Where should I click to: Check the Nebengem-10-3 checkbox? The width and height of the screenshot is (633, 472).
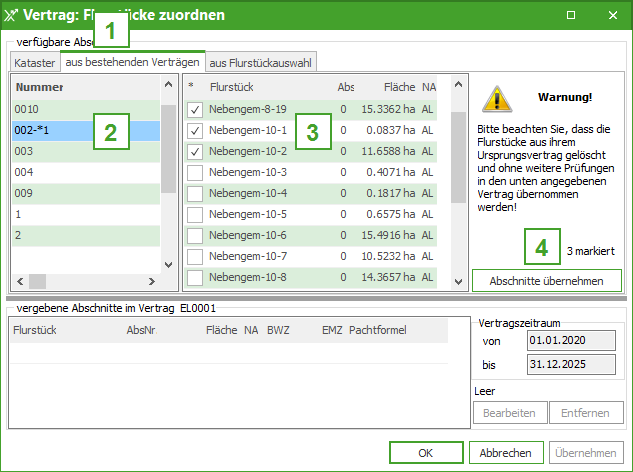196,172
